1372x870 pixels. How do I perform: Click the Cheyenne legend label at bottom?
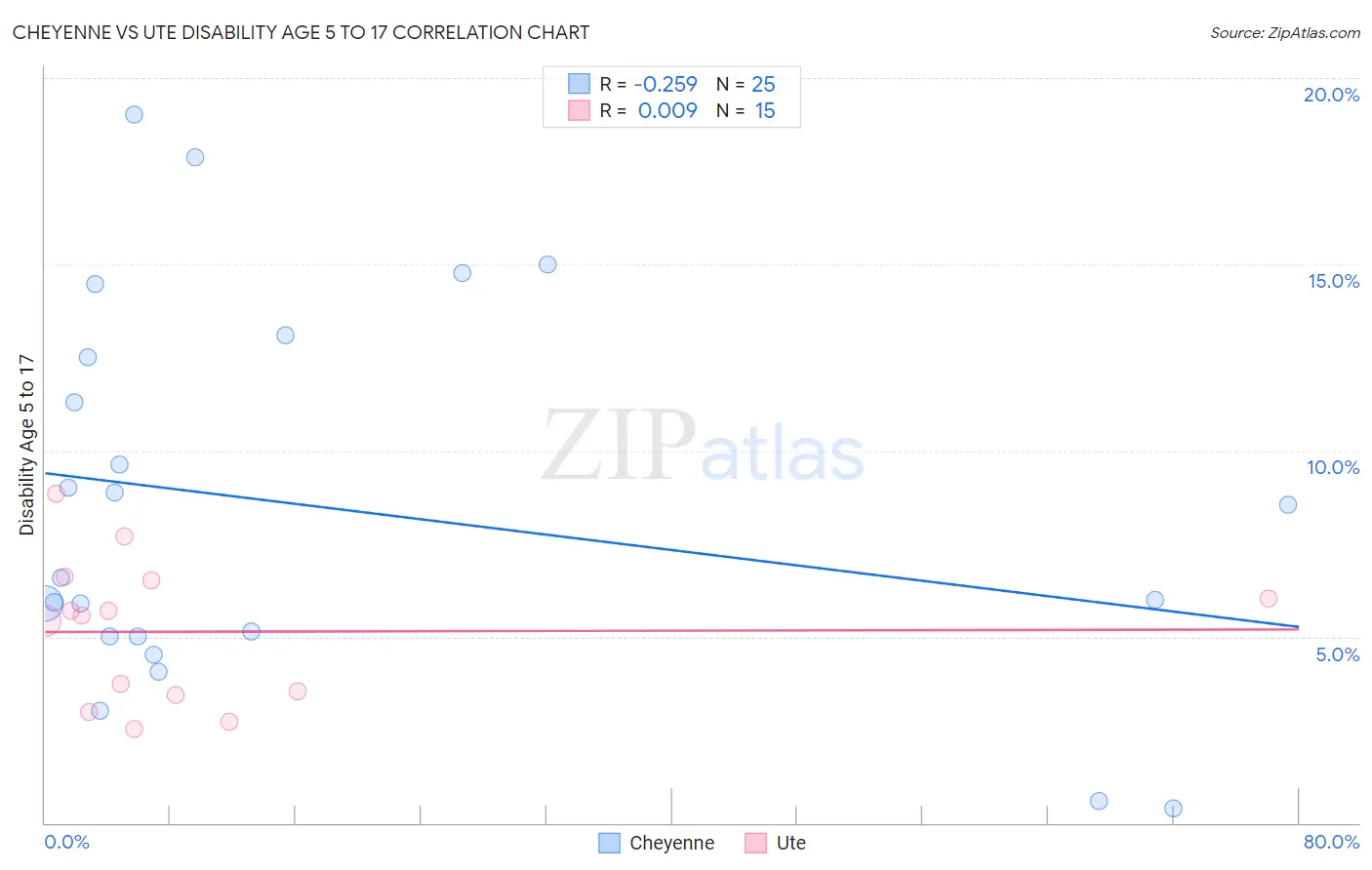pyautogui.click(x=671, y=843)
